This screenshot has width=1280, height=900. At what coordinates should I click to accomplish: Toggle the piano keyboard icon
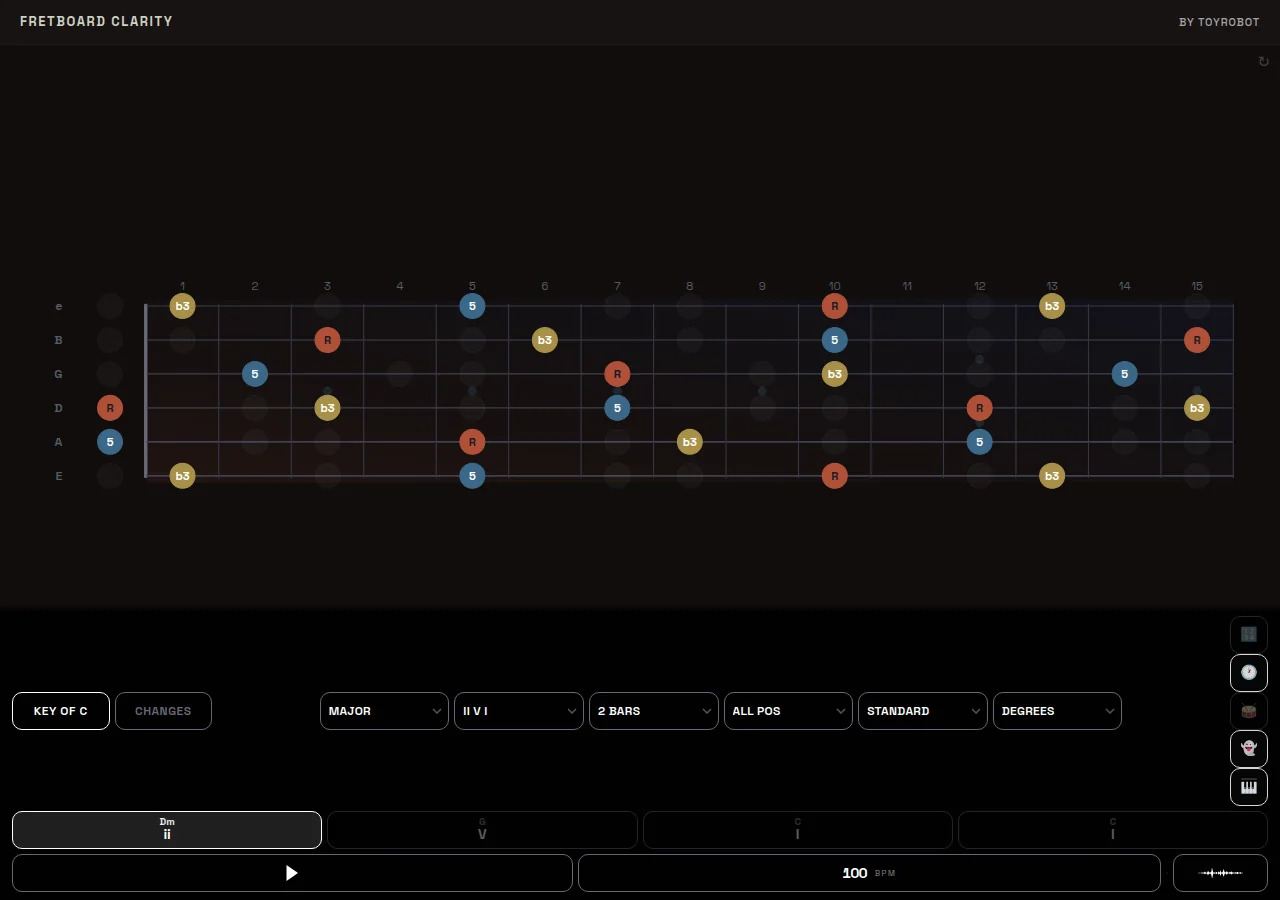pos(1248,787)
